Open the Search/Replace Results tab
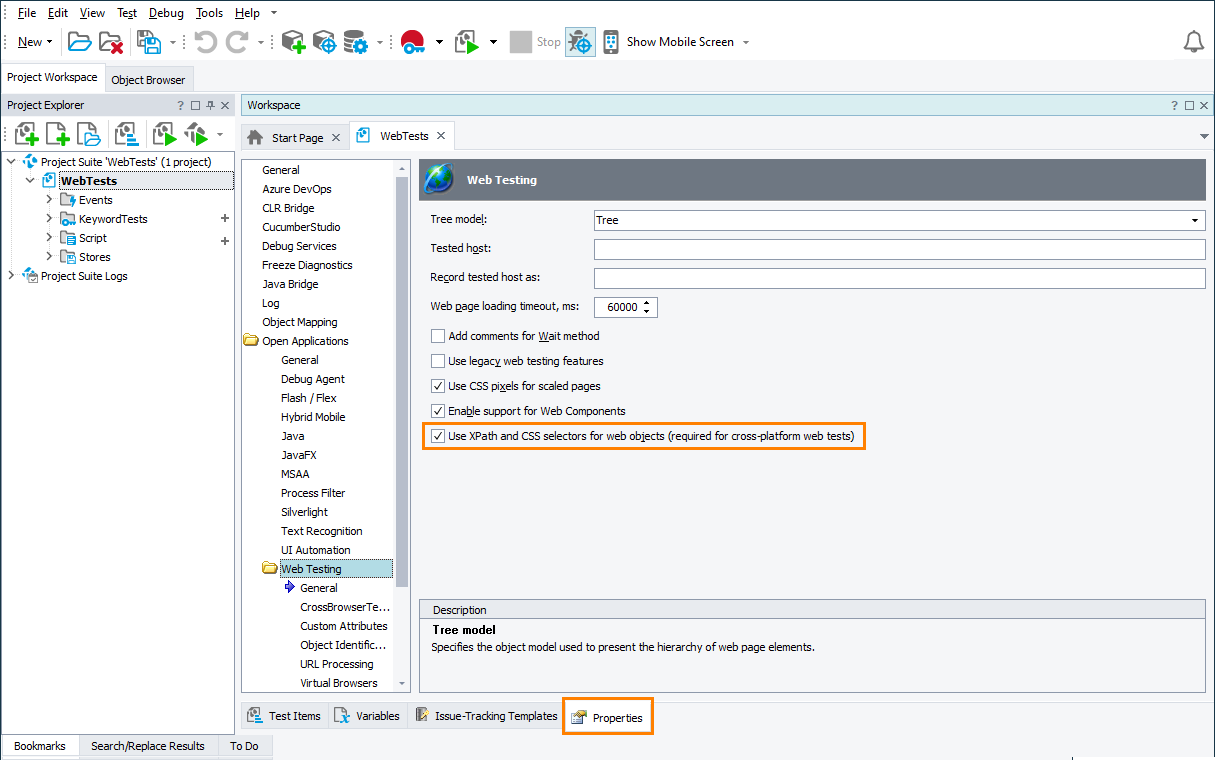The height and width of the screenshot is (760, 1215). point(148,746)
